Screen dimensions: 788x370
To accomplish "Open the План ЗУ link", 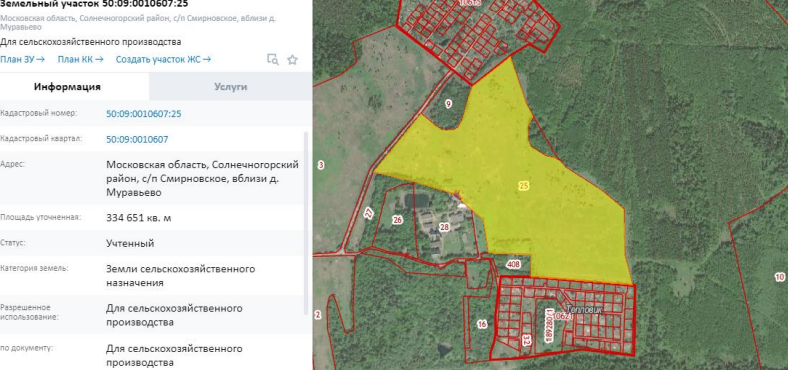I will click(x=23, y=59).
